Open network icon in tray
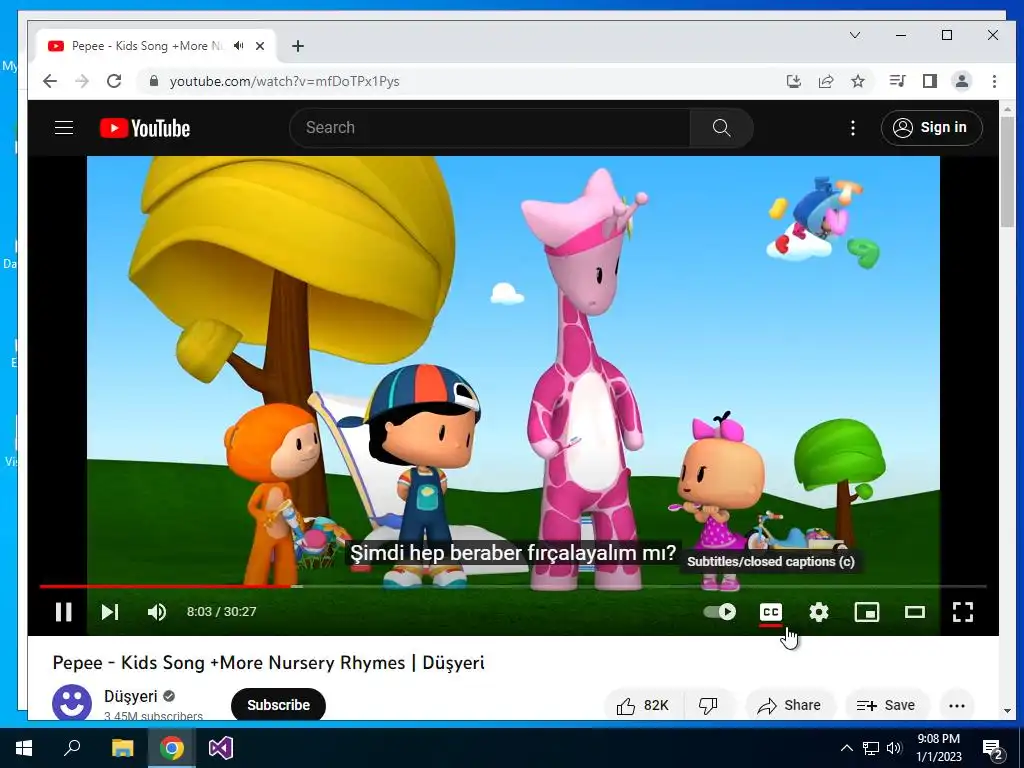Image resolution: width=1024 pixels, height=768 pixels. (x=871, y=748)
